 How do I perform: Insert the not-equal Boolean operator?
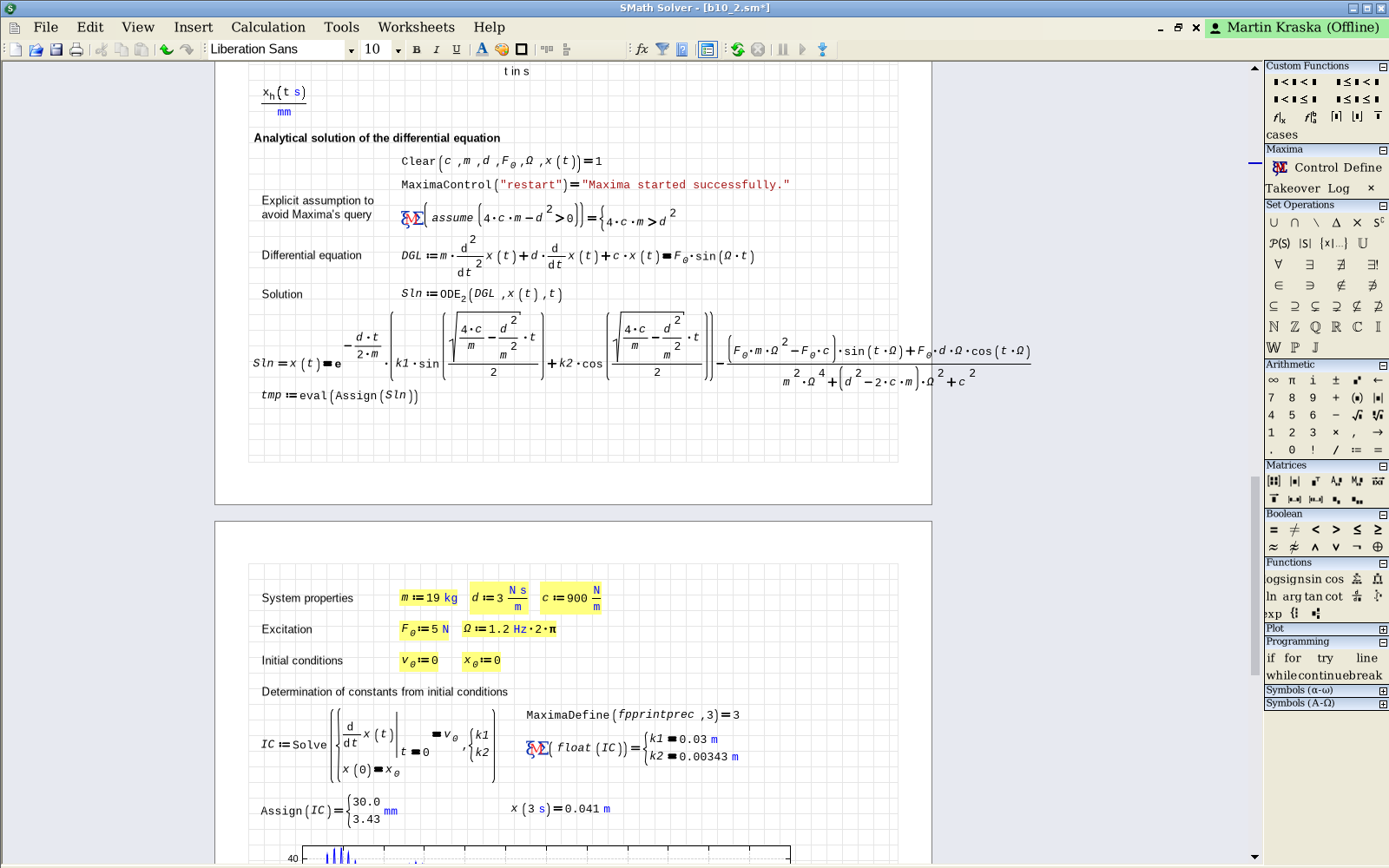coord(1294,529)
